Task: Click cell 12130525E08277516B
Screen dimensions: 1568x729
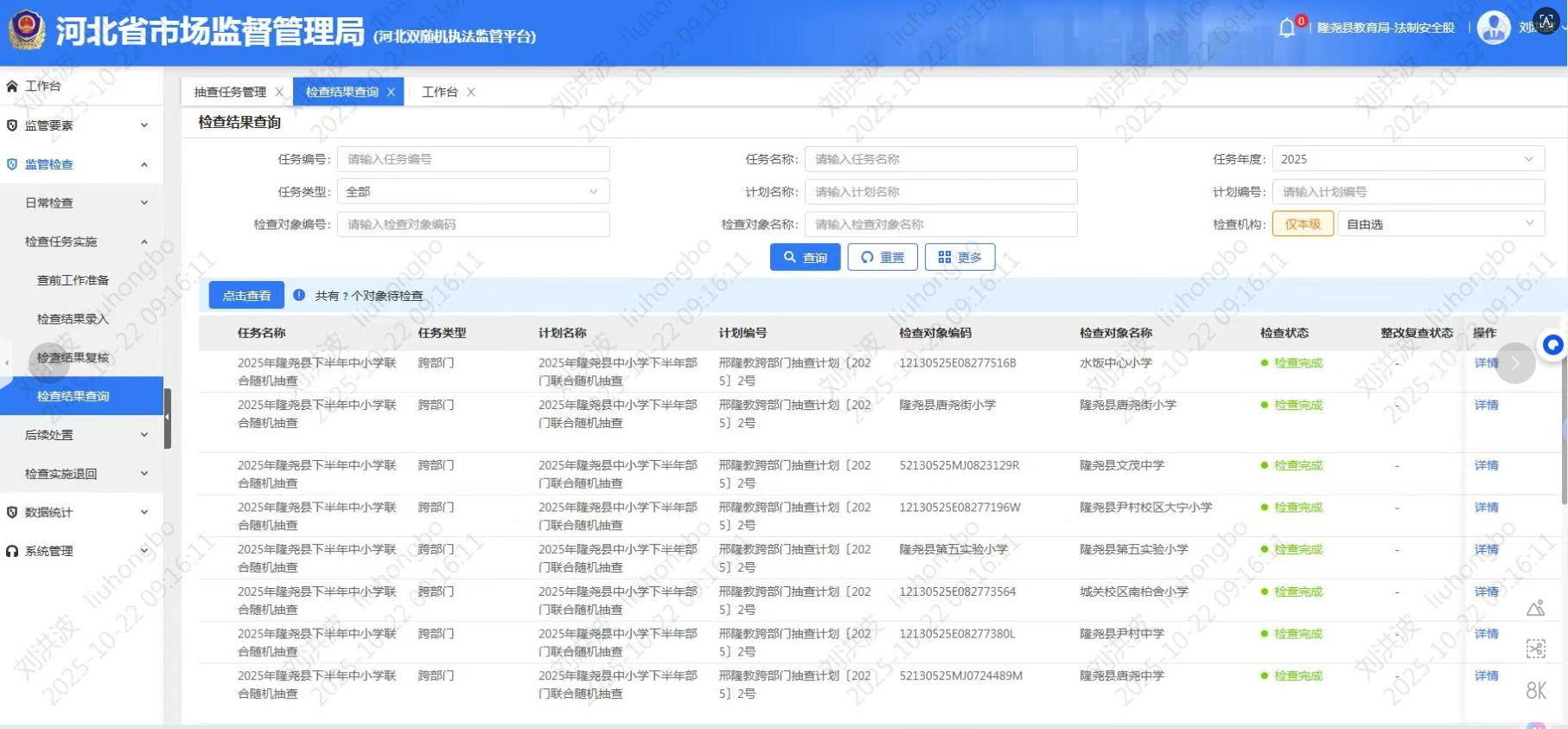Action: (x=958, y=362)
